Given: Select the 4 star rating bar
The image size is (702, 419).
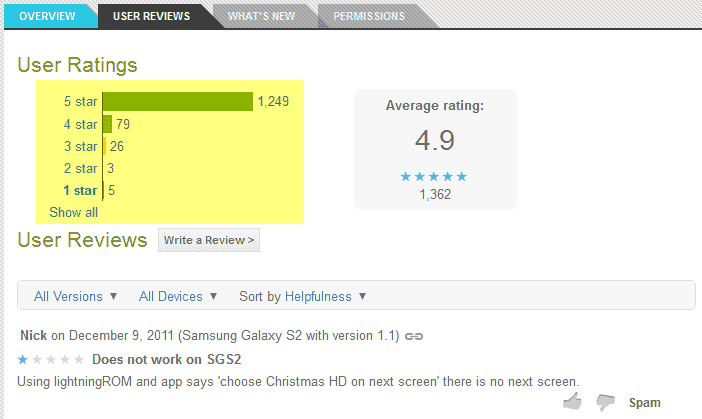Looking at the screenshot, I should click(107, 124).
